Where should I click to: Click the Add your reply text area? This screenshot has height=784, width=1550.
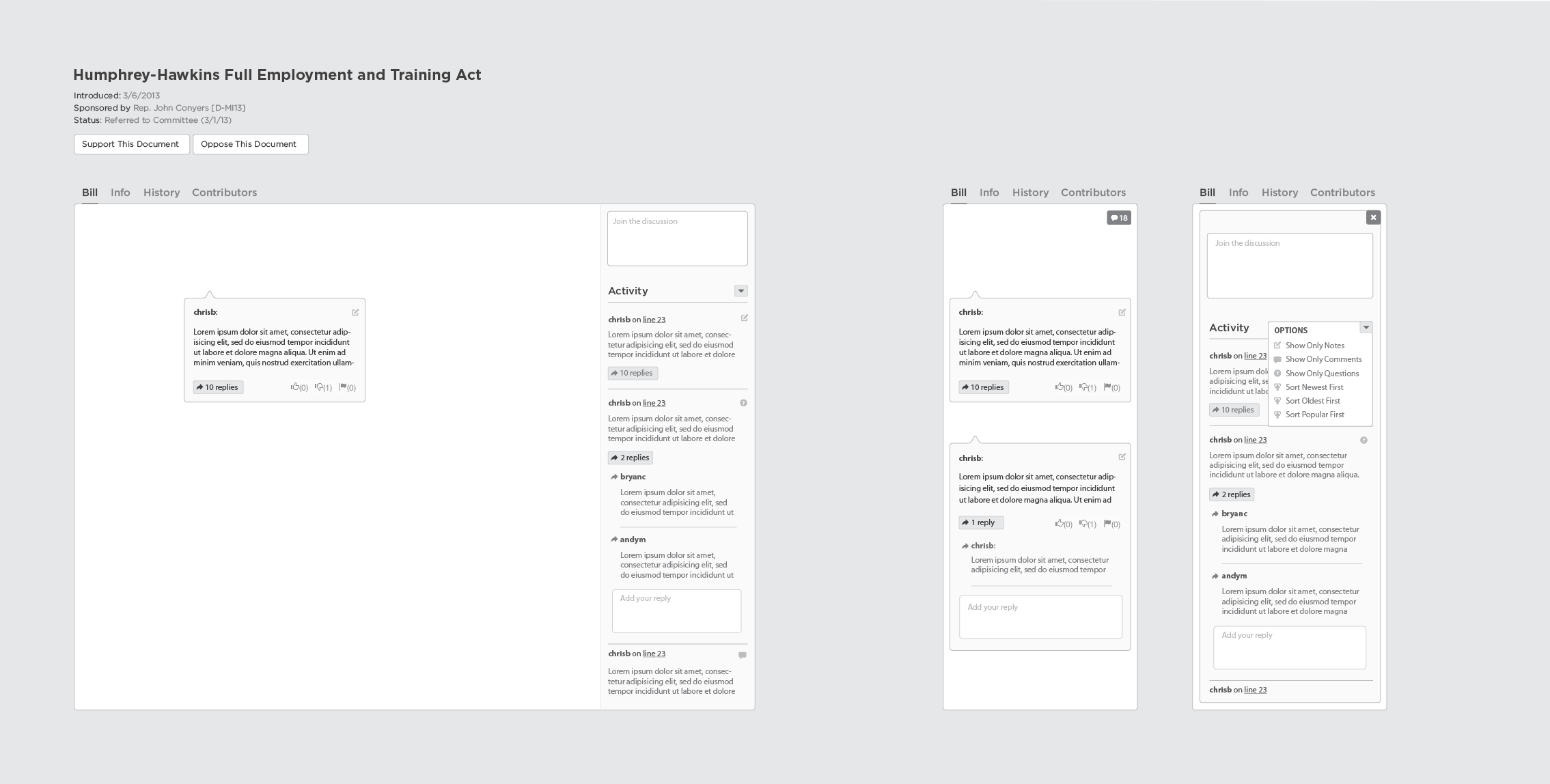[x=676, y=609]
